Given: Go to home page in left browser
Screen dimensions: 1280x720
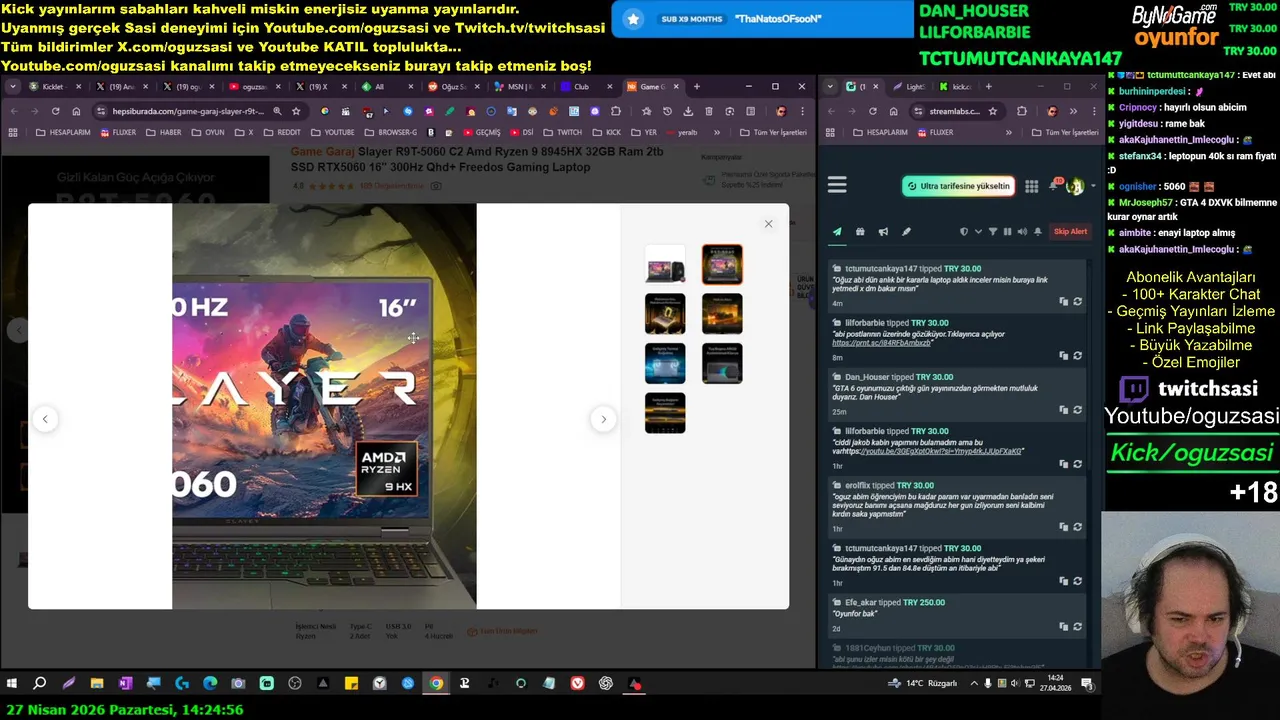Looking at the screenshot, I should click(76, 111).
